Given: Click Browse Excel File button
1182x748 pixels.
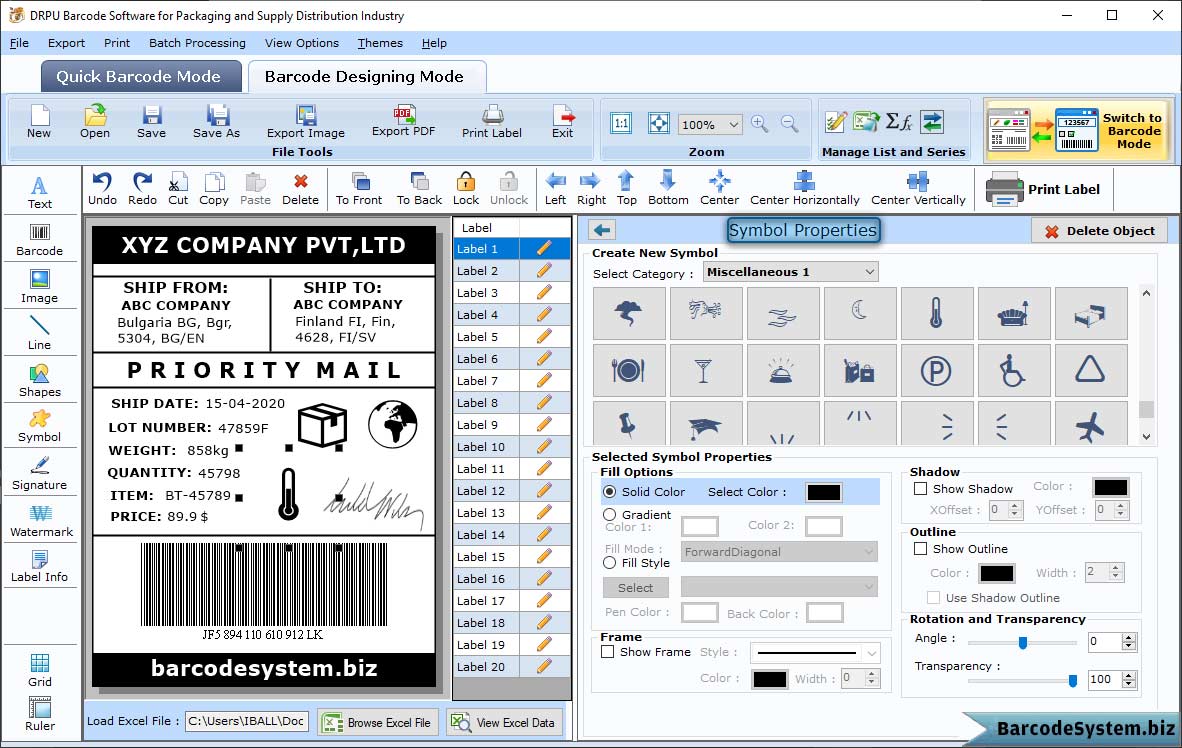Looking at the screenshot, I should [x=378, y=722].
